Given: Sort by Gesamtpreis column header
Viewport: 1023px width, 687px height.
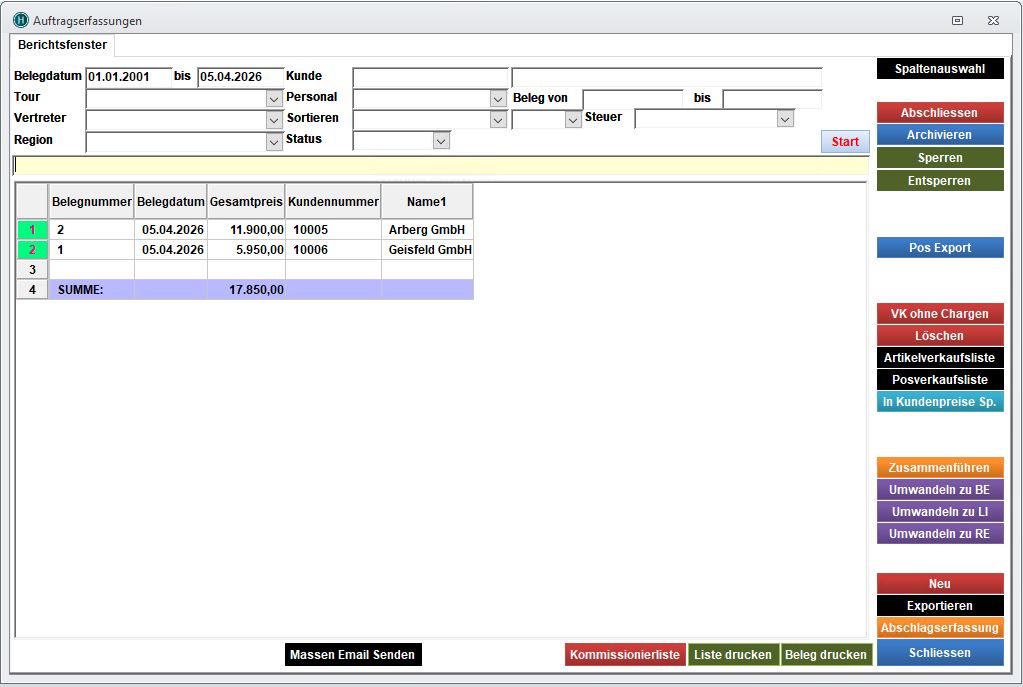Looking at the screenshot, I should click(x=246, y=202).
